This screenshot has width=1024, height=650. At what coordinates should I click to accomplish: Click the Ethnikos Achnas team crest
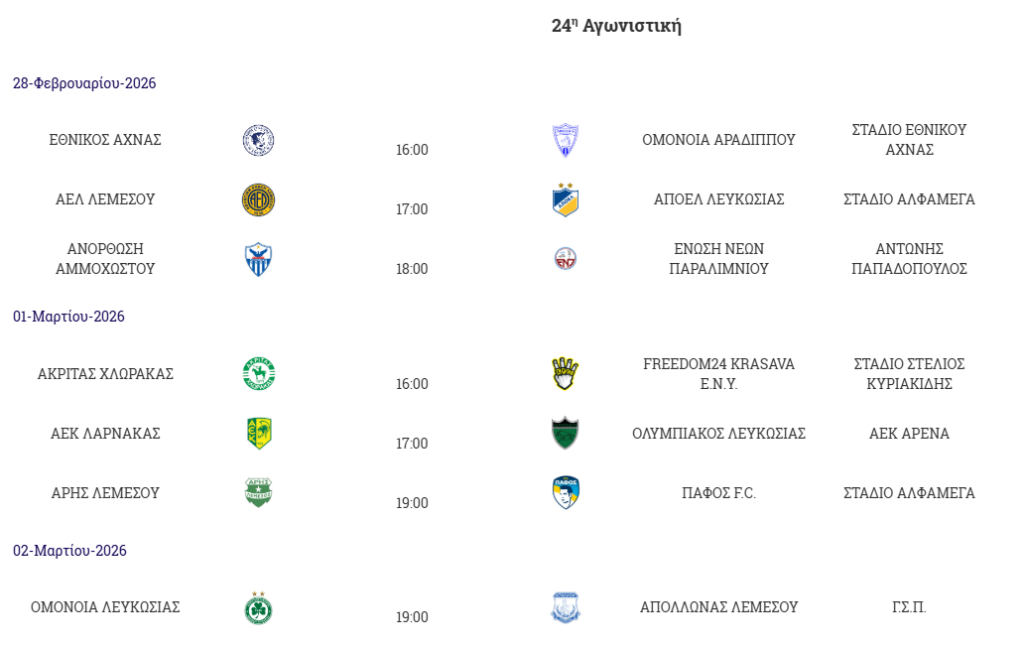pyautogui.click(x=258, y=141)
